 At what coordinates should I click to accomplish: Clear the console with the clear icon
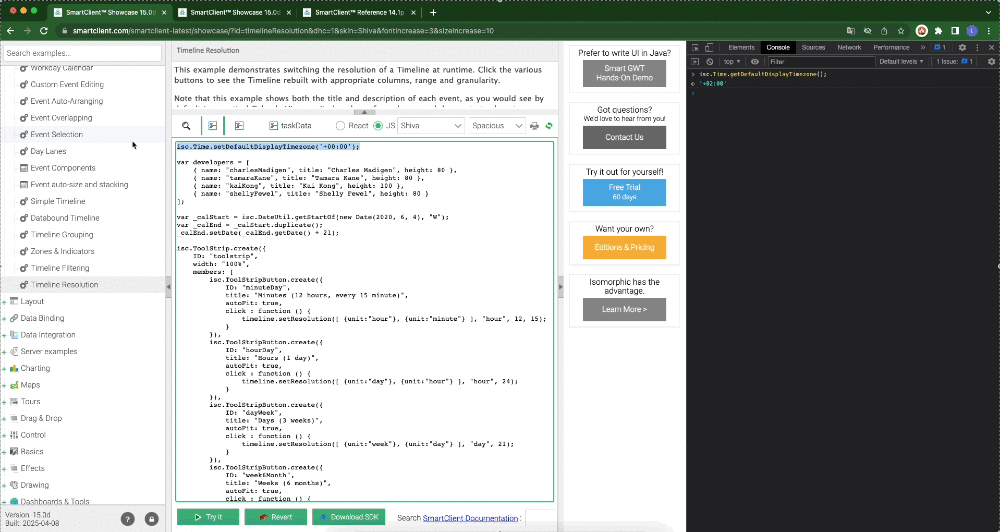(x=710, y=61)
